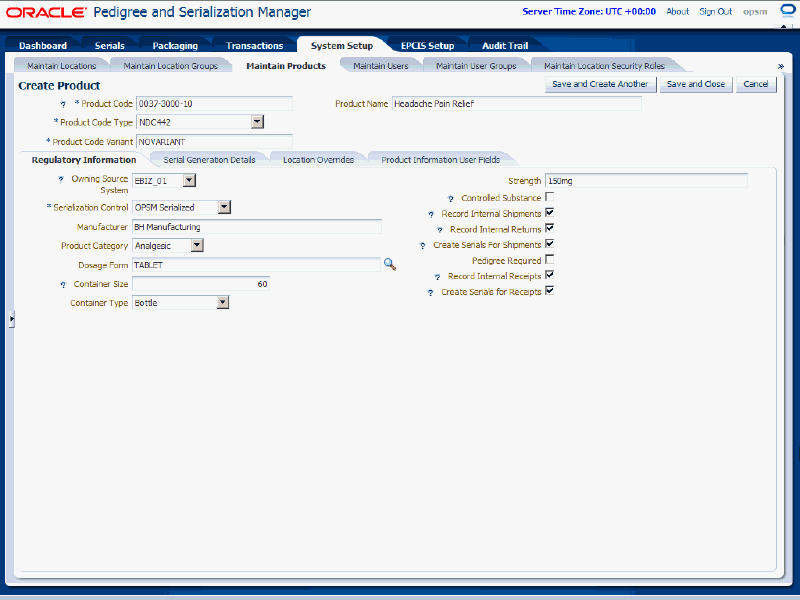Click help icon beside Record Internal Shipments
The image size is (800, 600).
point(431,214)
